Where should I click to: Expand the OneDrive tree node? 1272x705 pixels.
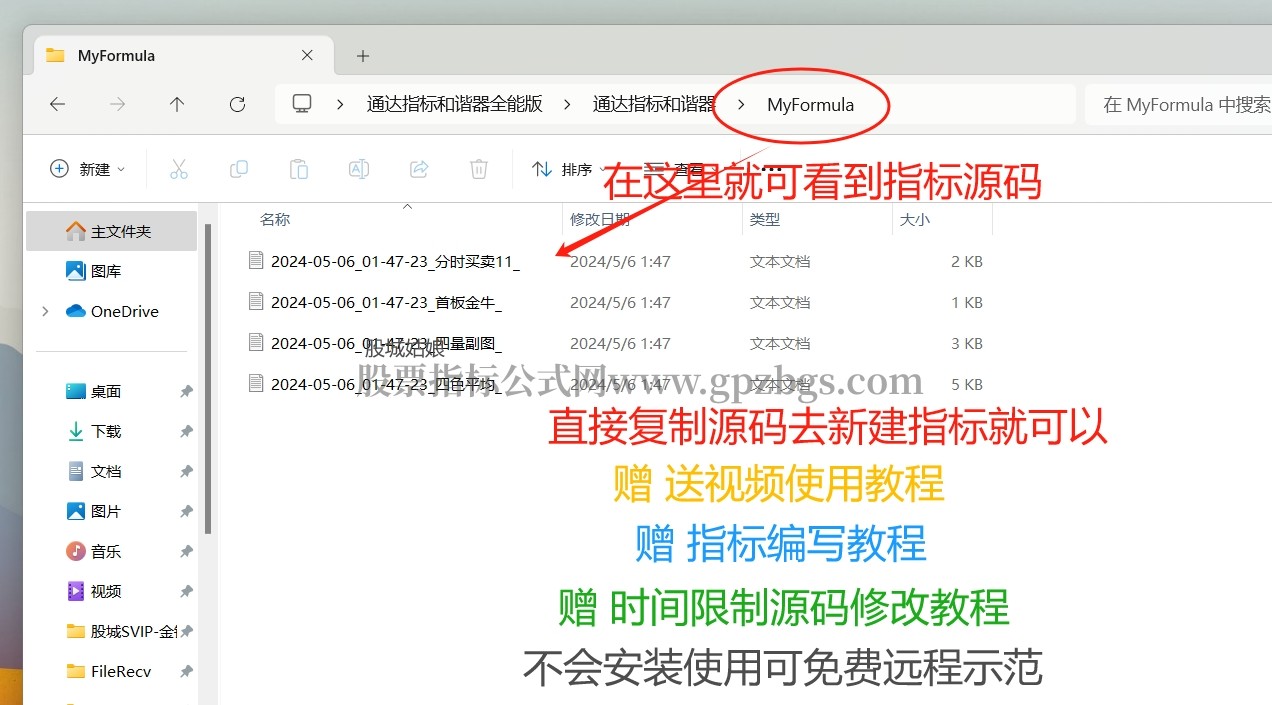tap(45, 311)
